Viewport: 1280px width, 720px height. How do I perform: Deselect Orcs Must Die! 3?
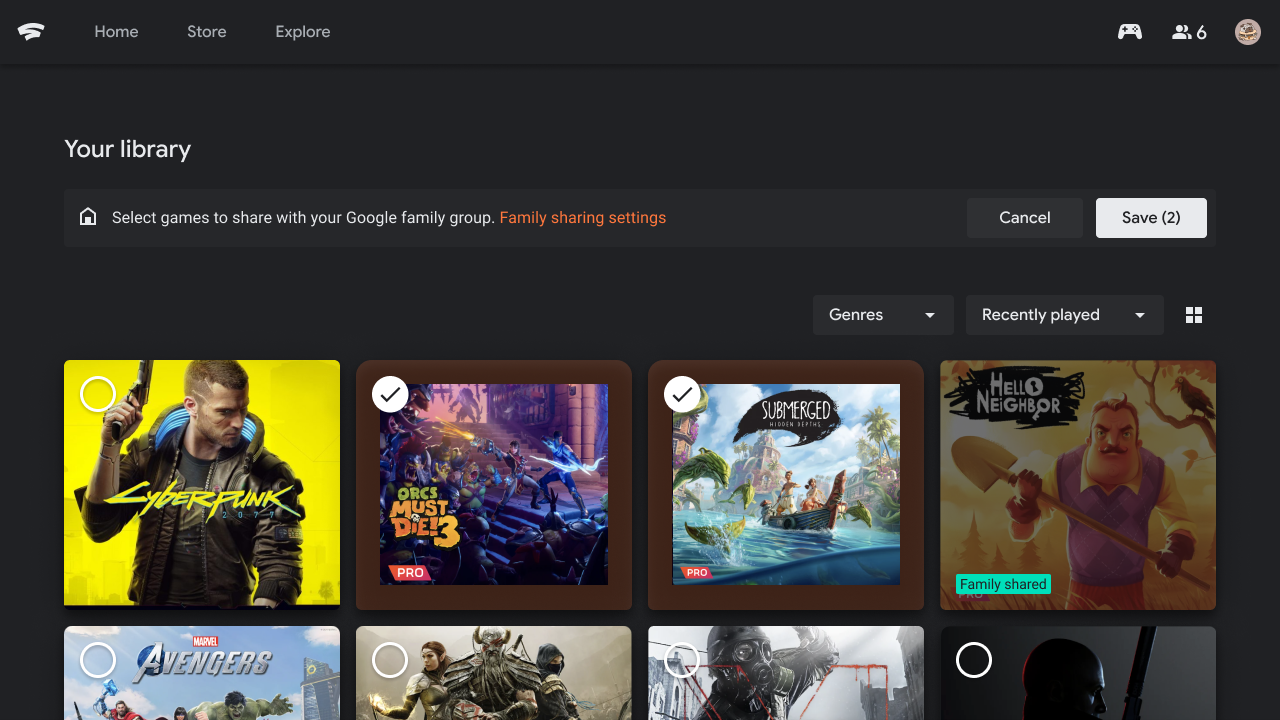tap(390, 394)
